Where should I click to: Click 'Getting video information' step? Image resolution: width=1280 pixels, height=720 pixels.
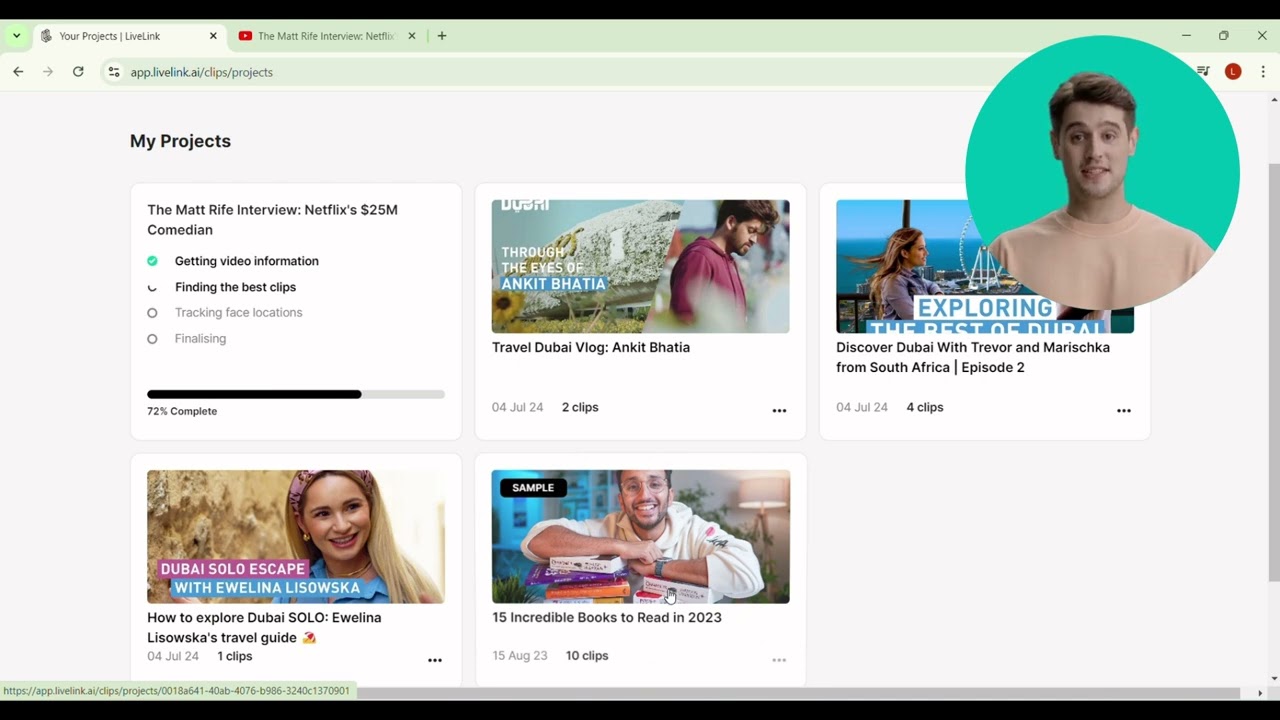(247, 261)
